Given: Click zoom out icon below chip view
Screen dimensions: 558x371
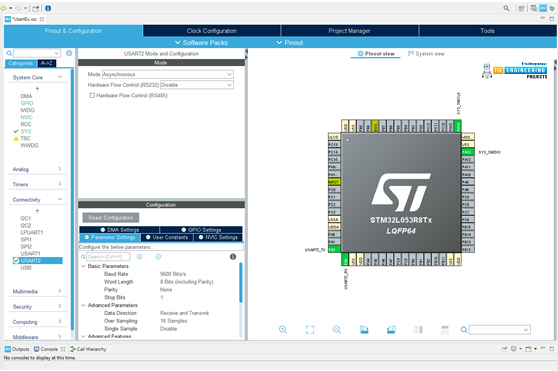Looking at the screenshot, I should (337, 330).
